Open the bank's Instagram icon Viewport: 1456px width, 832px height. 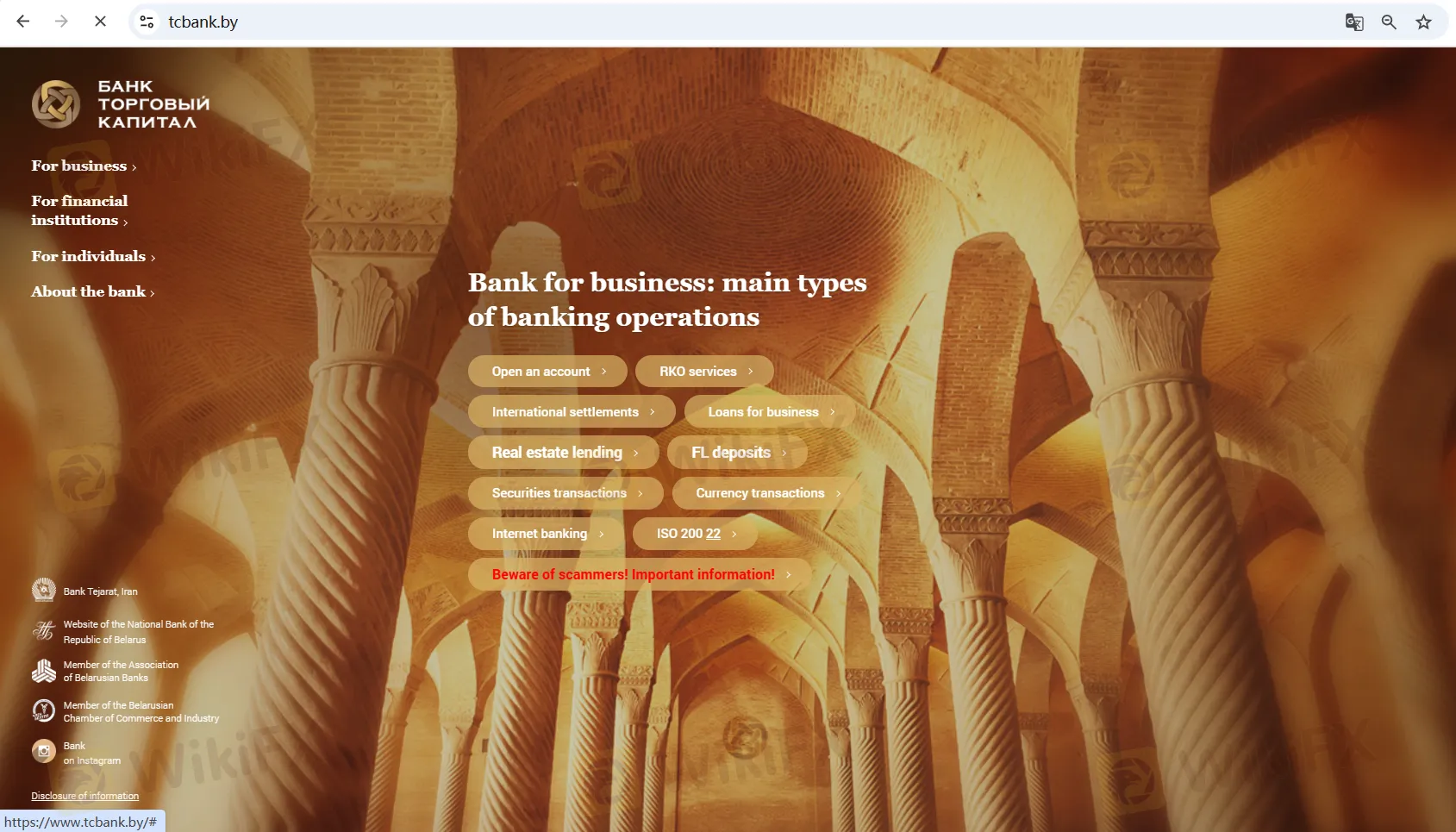click(44, 752)
